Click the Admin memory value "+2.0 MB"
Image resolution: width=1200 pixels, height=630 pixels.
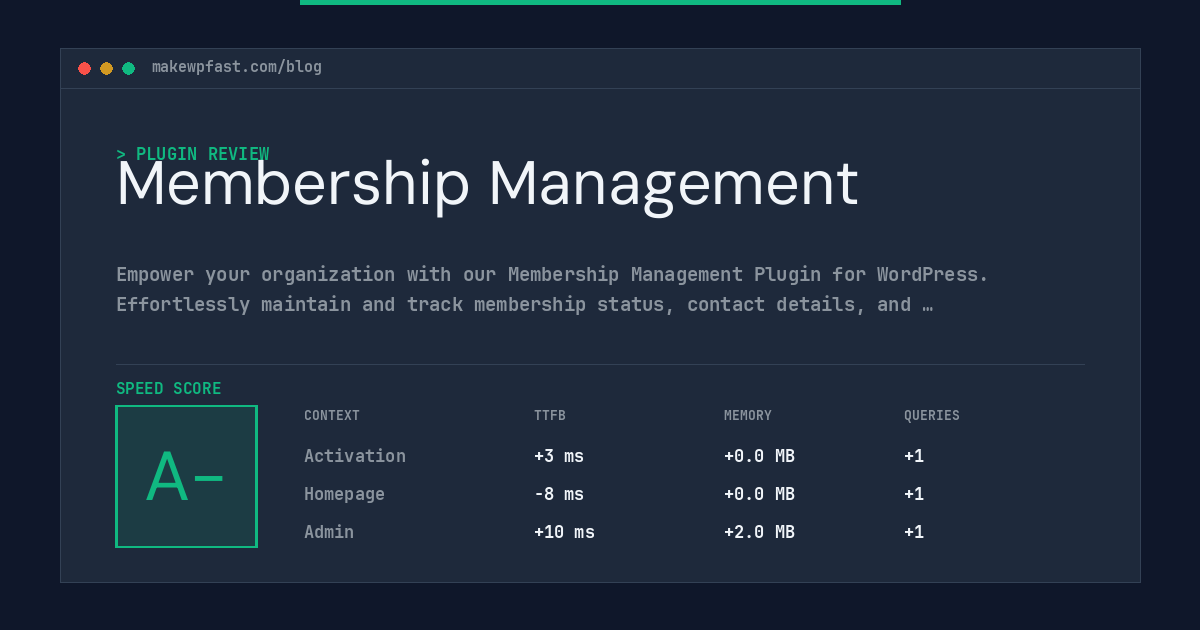click(759, 532)
